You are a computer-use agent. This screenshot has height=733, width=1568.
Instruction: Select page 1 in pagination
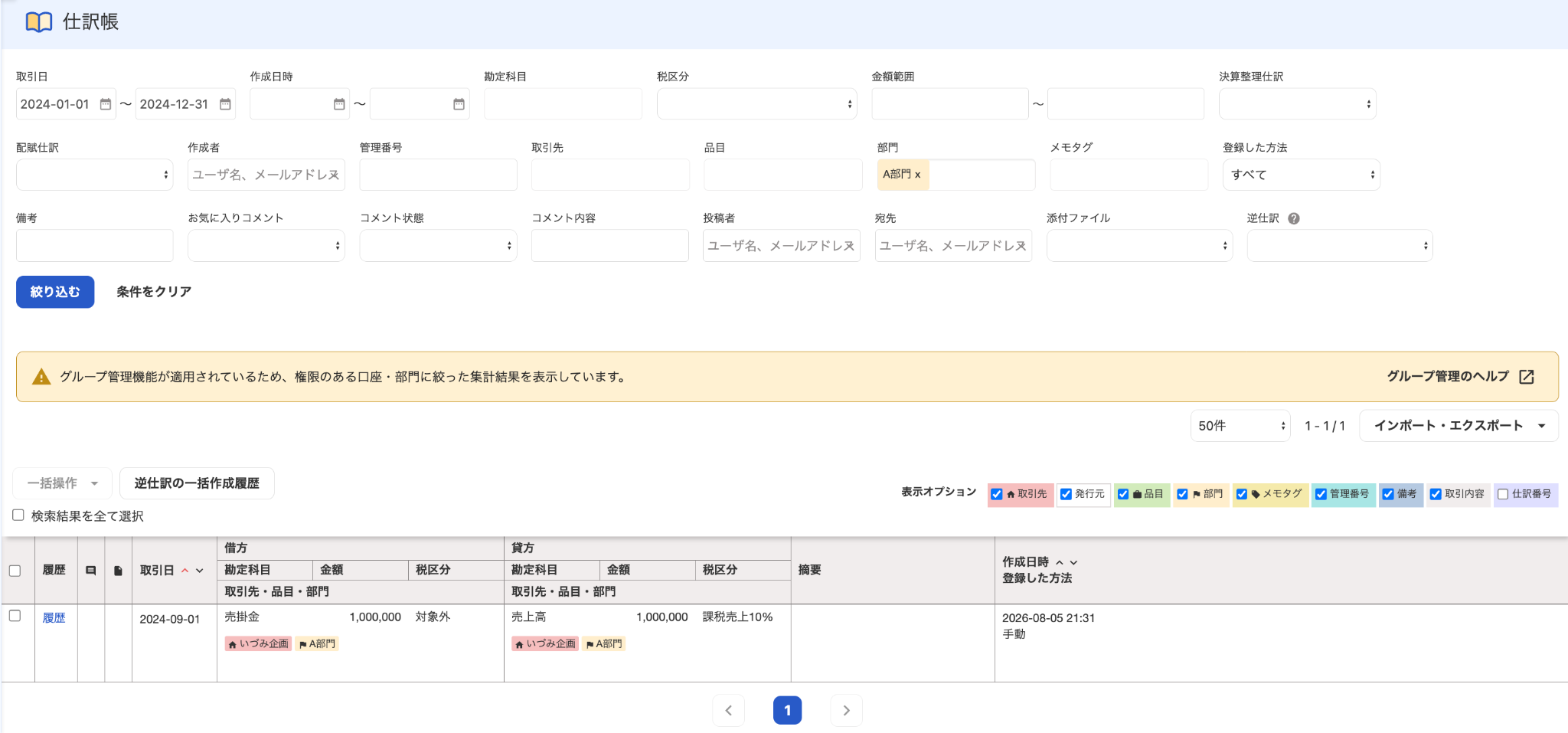pyautogui.click(x=787, y=710)
